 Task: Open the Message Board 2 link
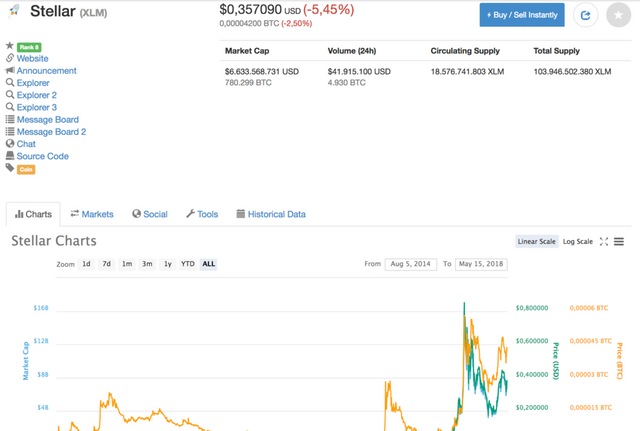[51, 132]
